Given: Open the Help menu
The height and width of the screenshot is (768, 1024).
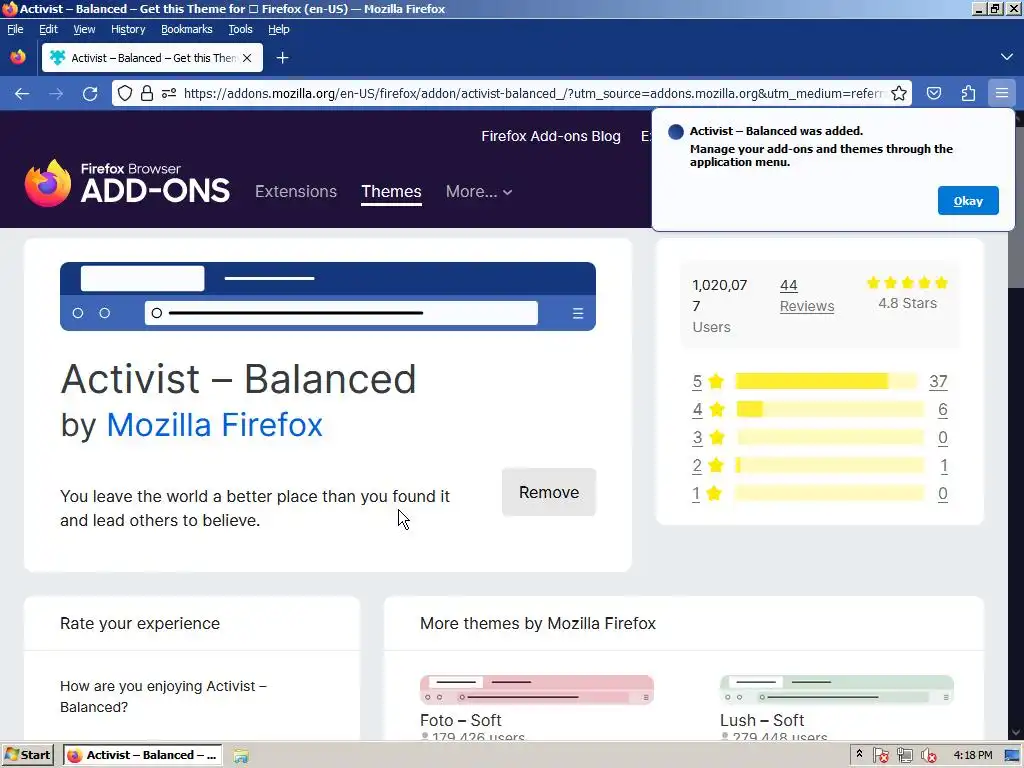Looking at the screenshot, I should tap(279, 29).
